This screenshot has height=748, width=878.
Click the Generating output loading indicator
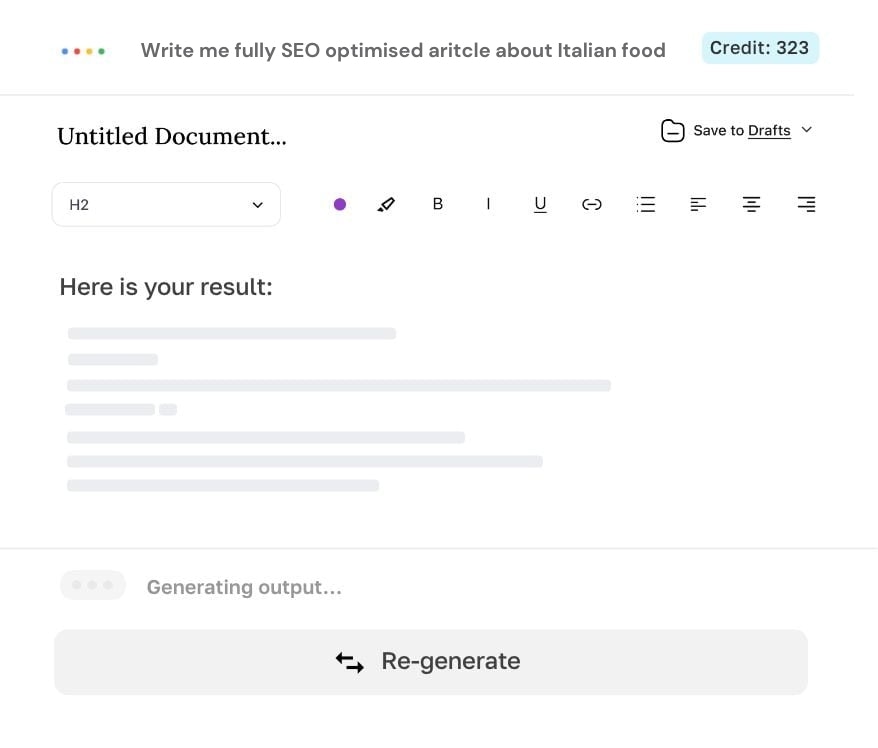tap(92, 585)
